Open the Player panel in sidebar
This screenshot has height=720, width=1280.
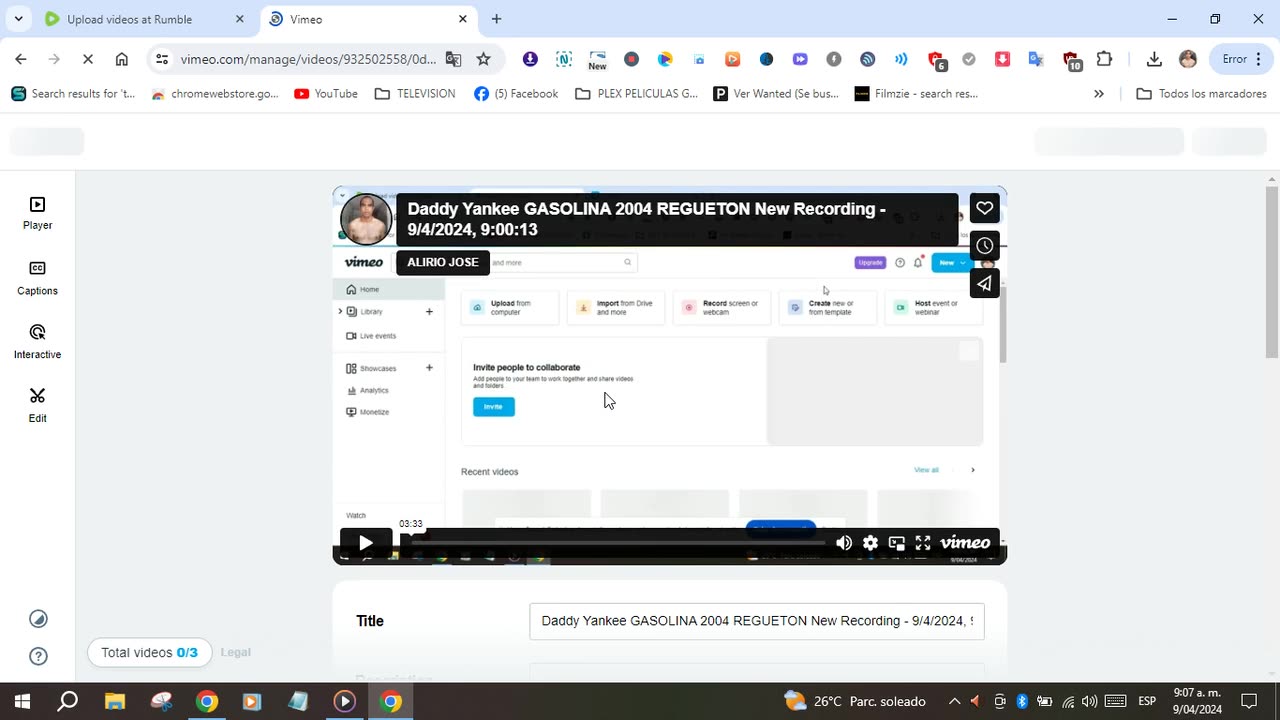(x=37, y=213)
